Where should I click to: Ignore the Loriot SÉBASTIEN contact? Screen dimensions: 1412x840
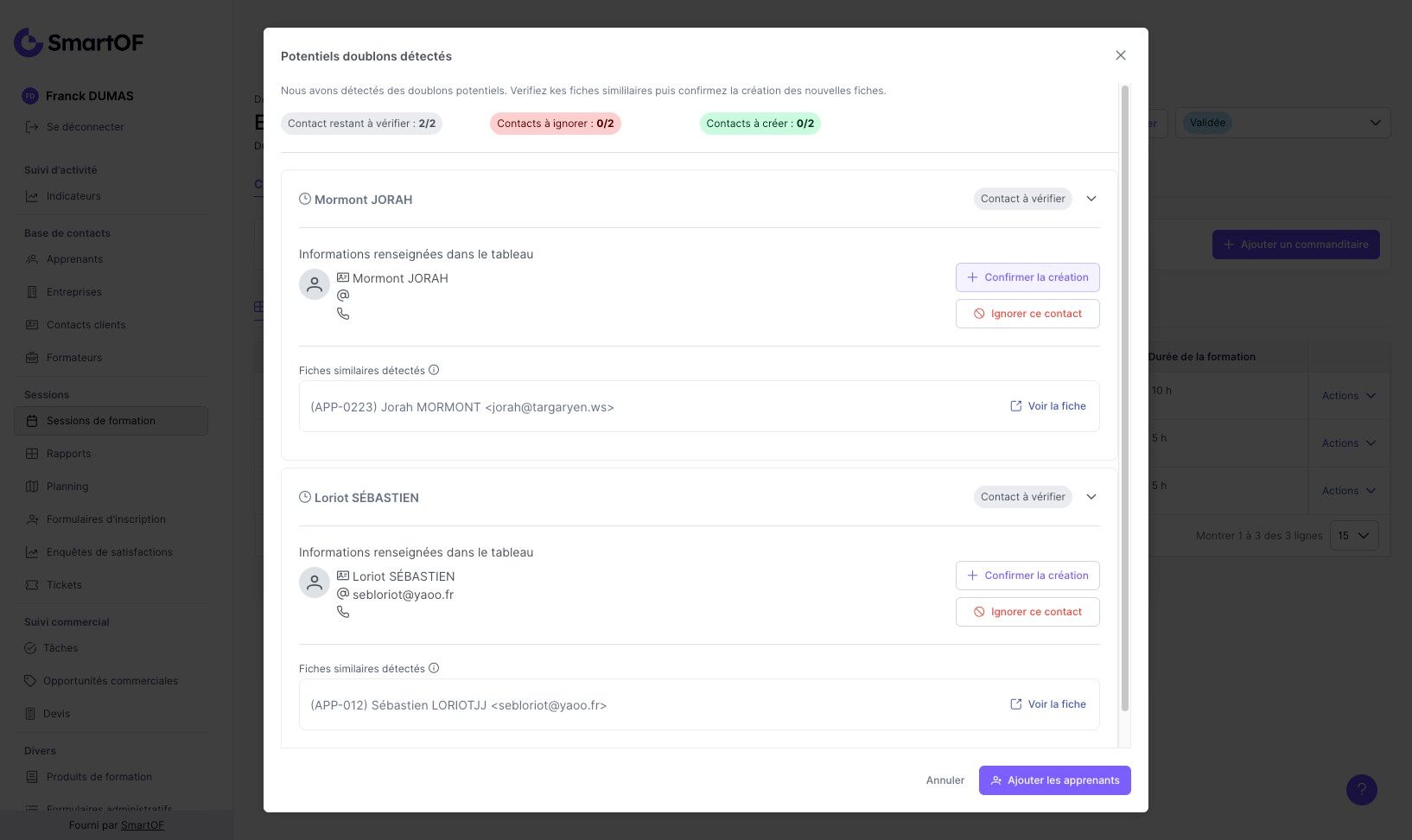tap(1027, 612)
